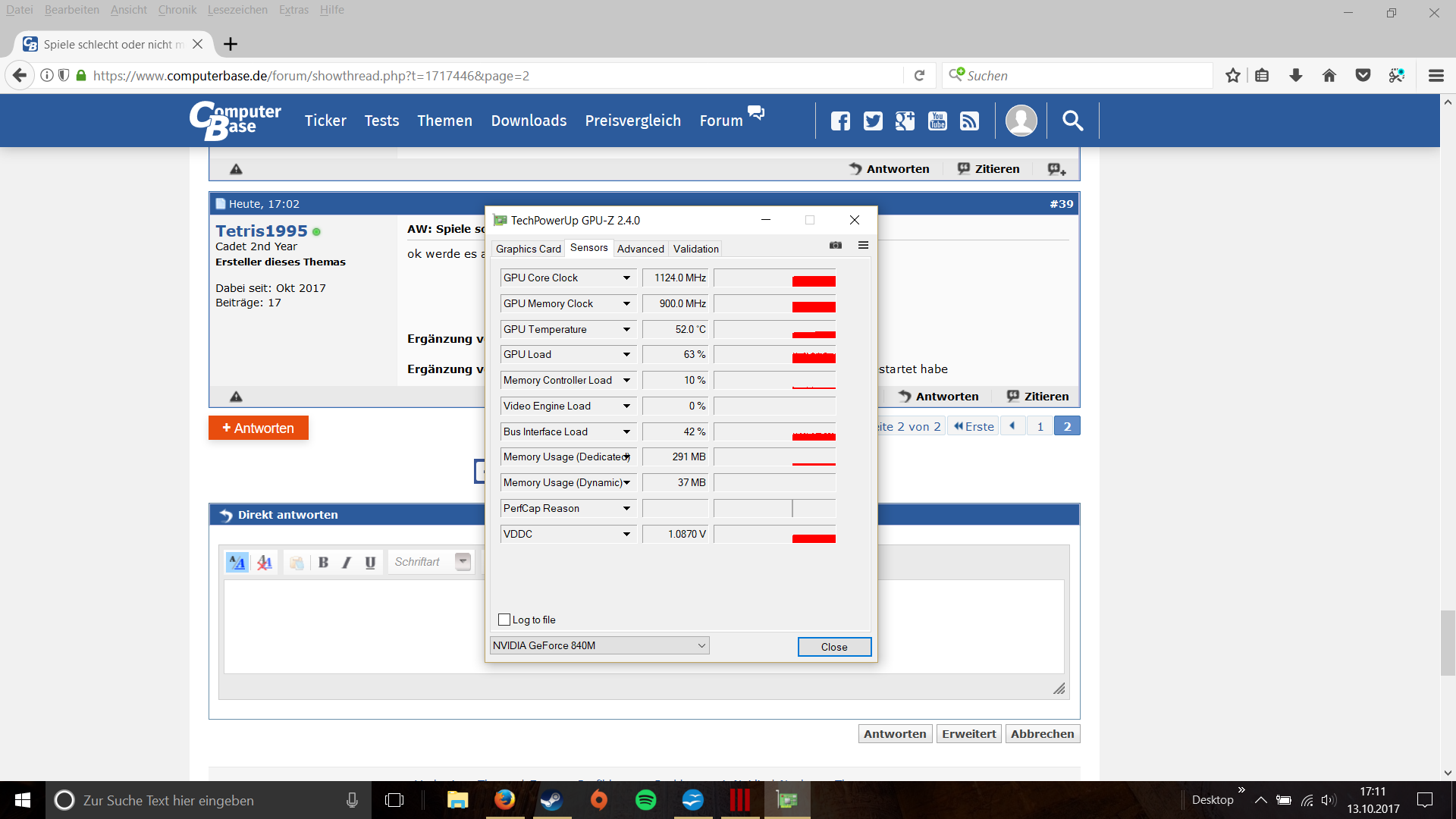Toggle underline formatting in reply editor
Image resolution: width=1456 pixels, height=819 pixels.
tap(370, 563)
